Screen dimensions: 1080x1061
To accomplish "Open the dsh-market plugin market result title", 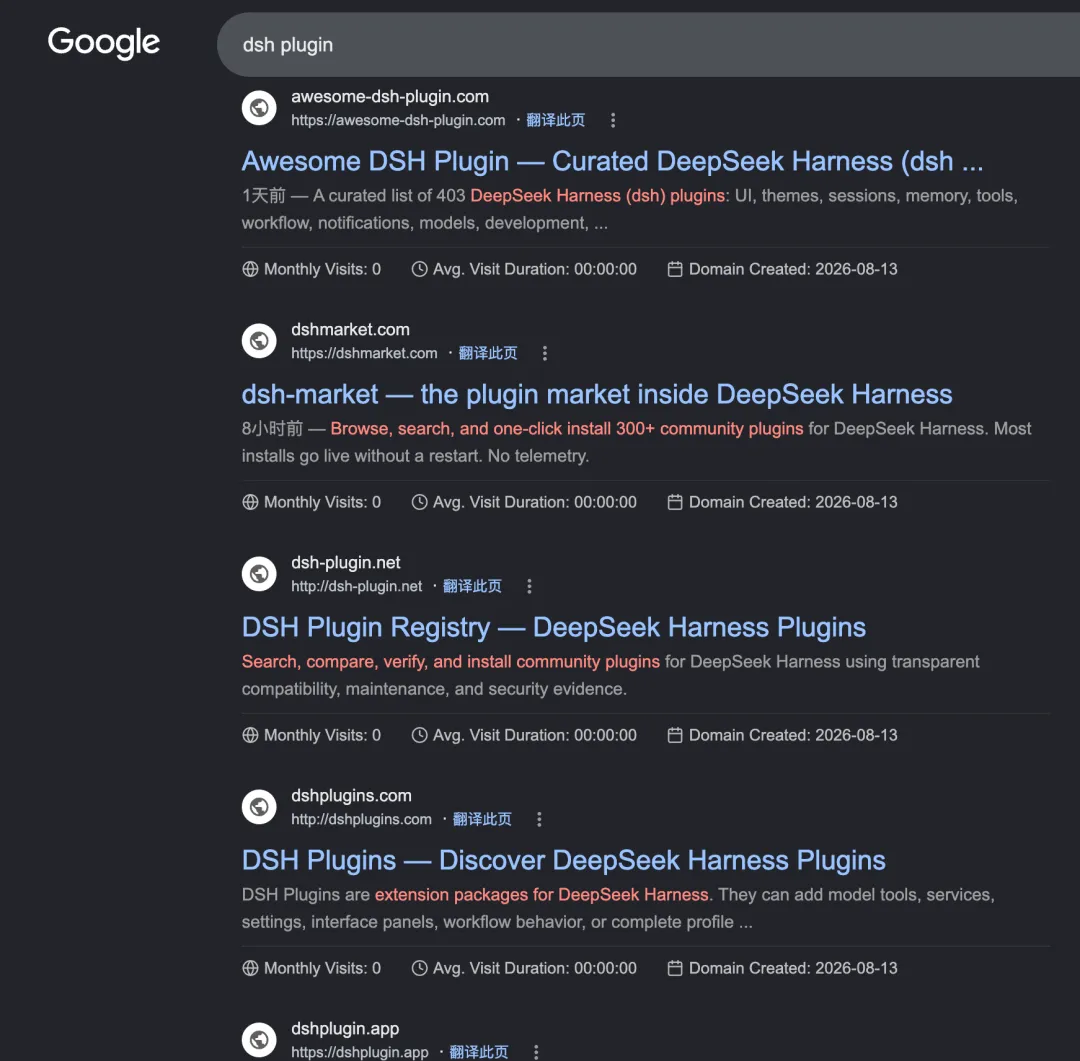I will (596, 394).
